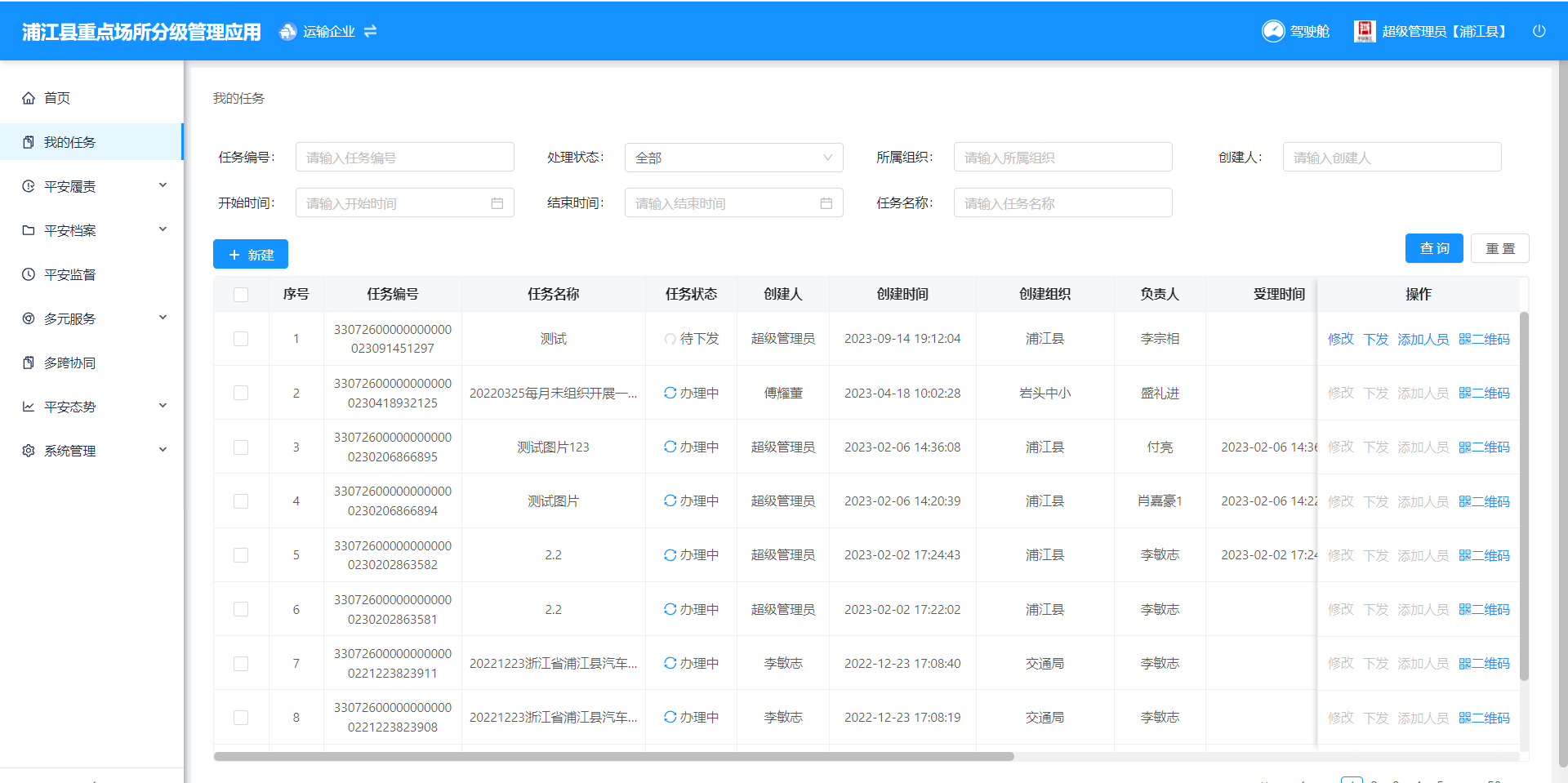Click calendar icon in 结束时间 field

pyautogui.click(x=826, y=203)
